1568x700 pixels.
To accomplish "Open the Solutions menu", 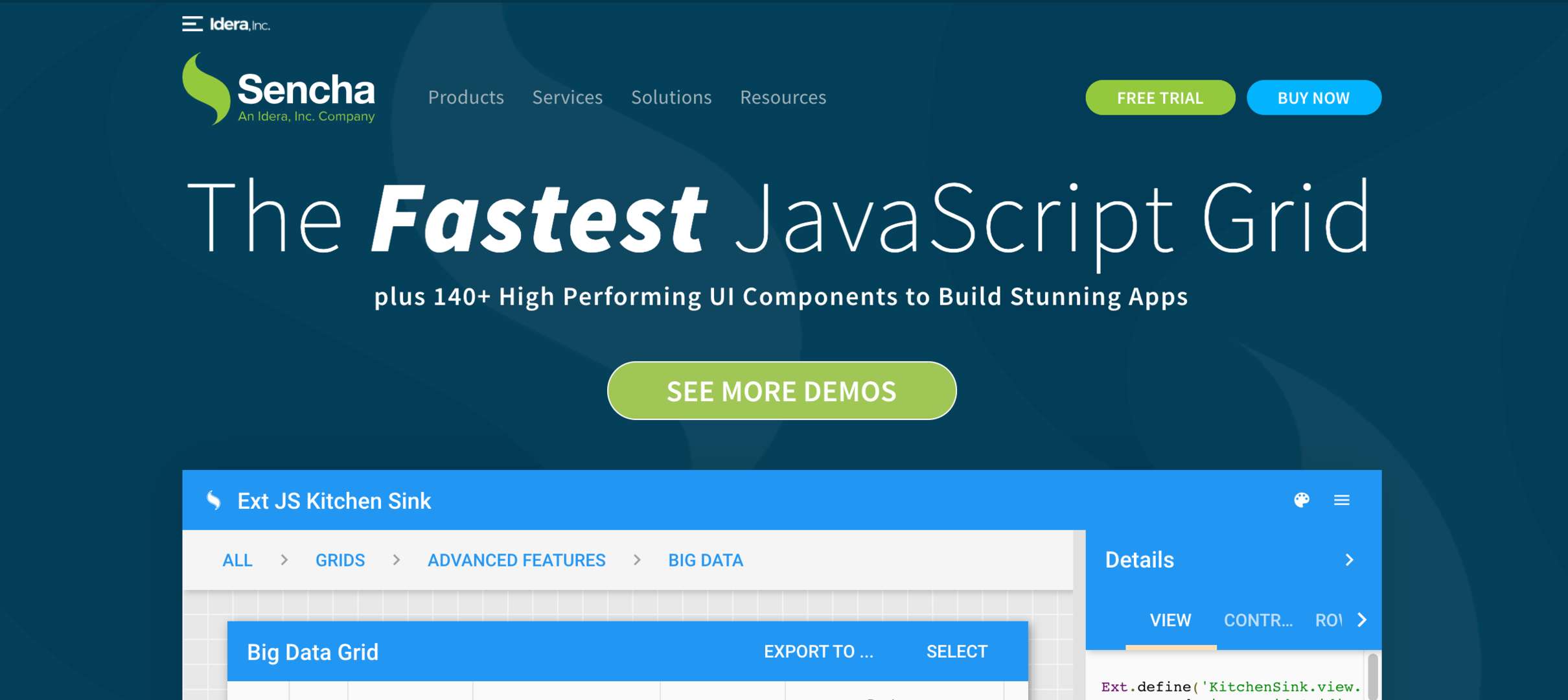I will [x=671, y=97].
